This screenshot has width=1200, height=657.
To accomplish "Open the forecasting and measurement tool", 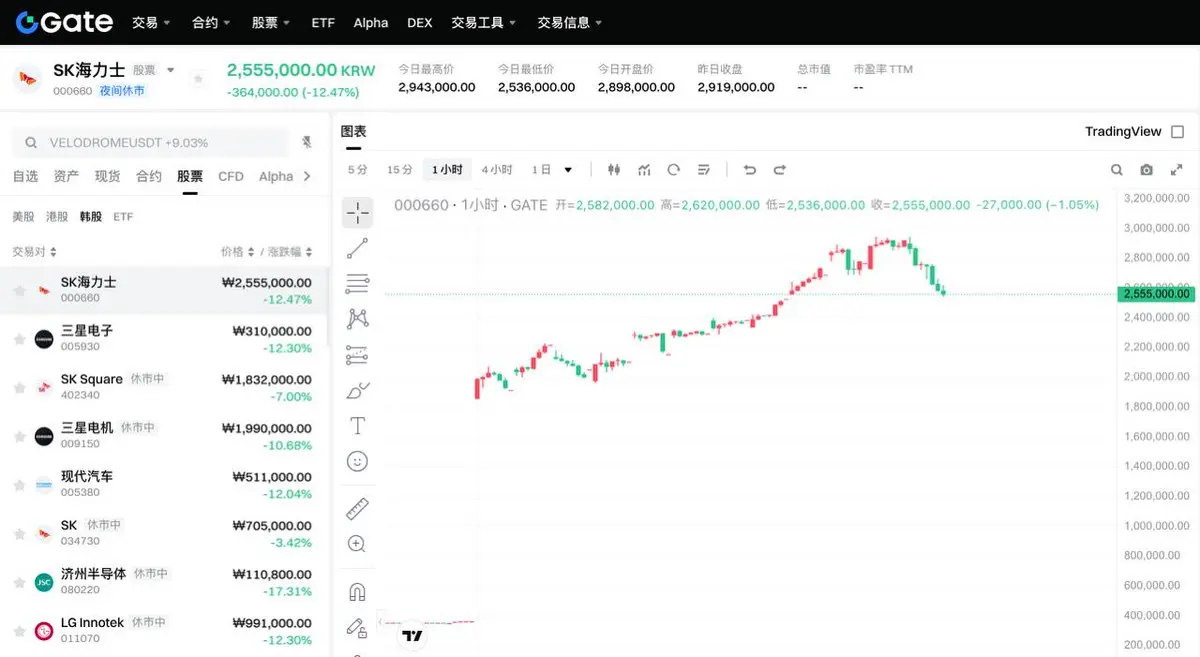I will tap(357, 354).
